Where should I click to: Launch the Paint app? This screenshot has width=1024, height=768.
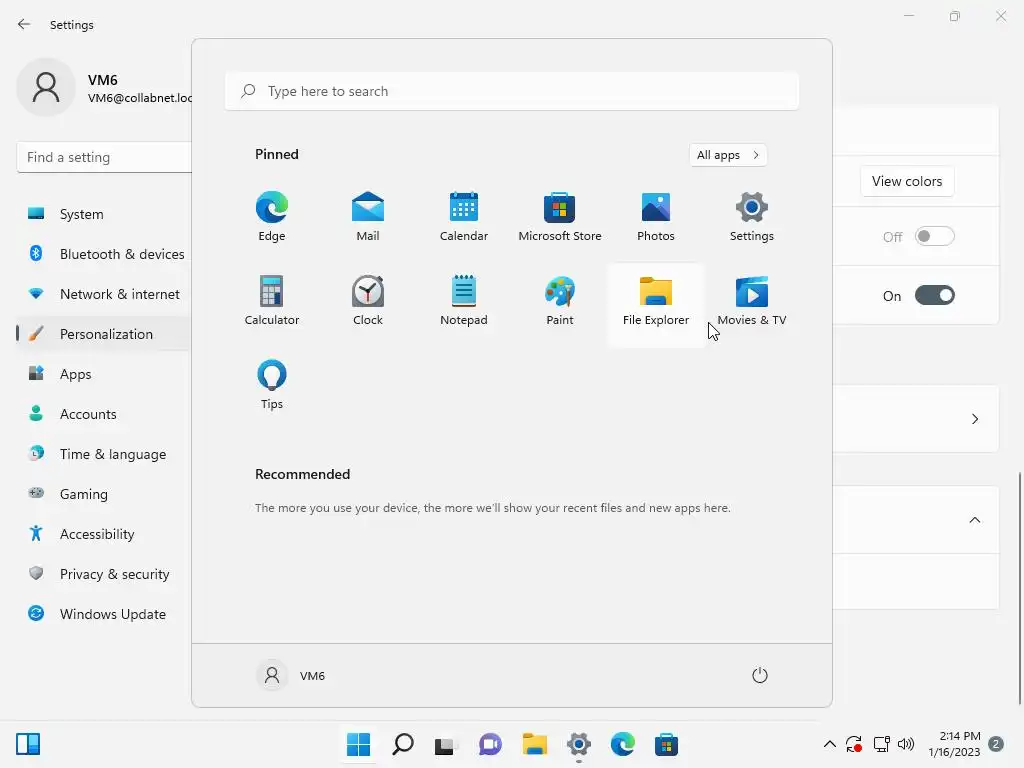tap(560, 300)
